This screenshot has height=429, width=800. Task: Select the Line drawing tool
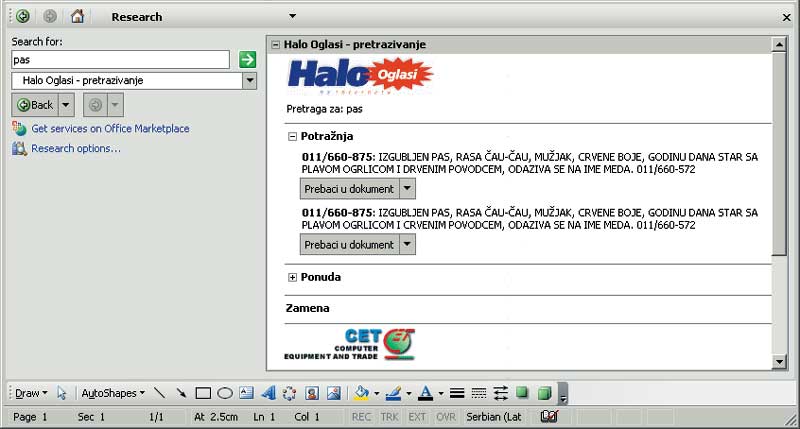[x=160, y=393]
